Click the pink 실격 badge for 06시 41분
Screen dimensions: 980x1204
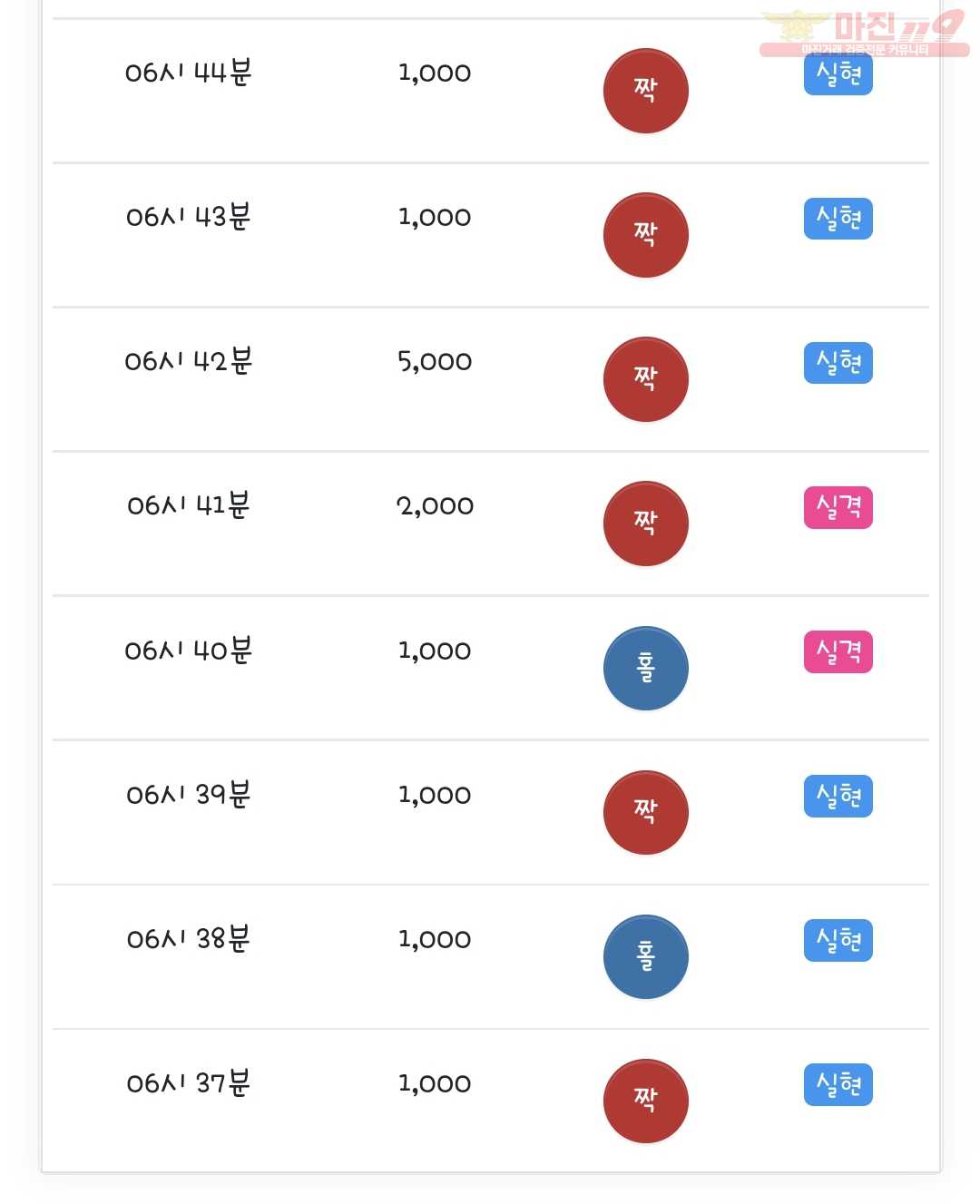click(x=838, y=507)
